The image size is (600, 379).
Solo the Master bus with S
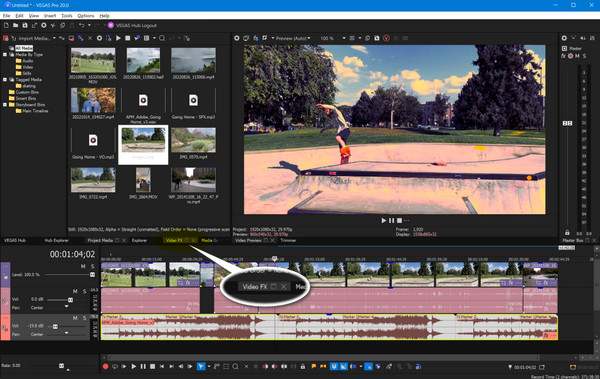(584, 56)
